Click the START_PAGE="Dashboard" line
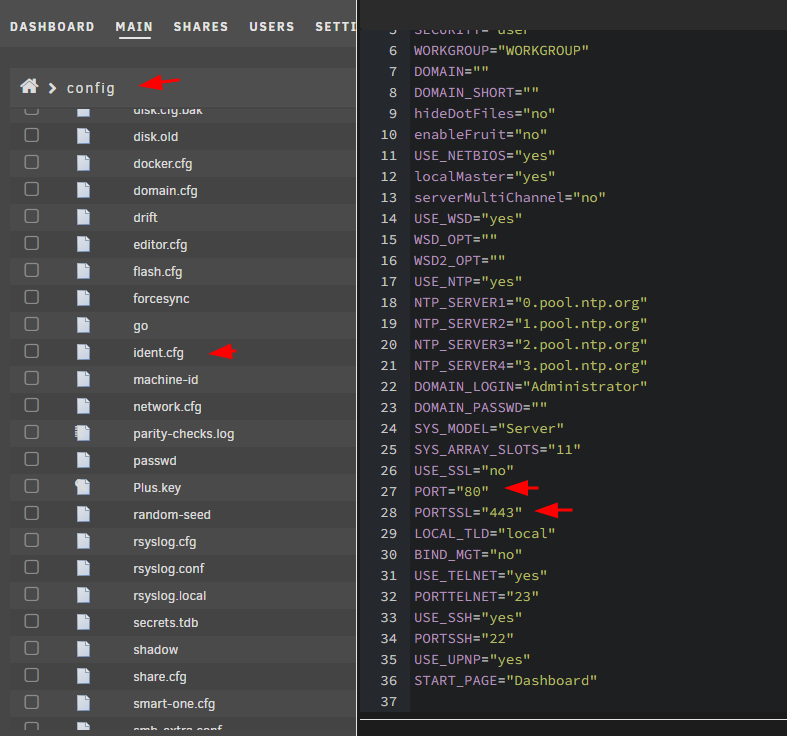787x736 pixels. 505,680
